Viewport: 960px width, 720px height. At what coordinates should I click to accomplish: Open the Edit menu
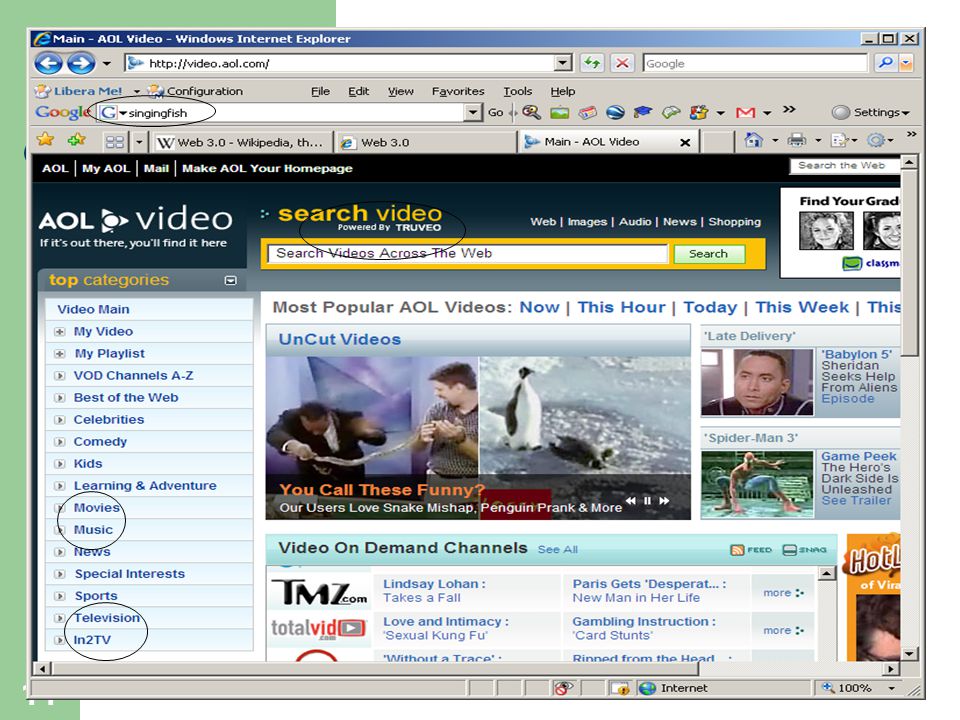click(359, 91)
